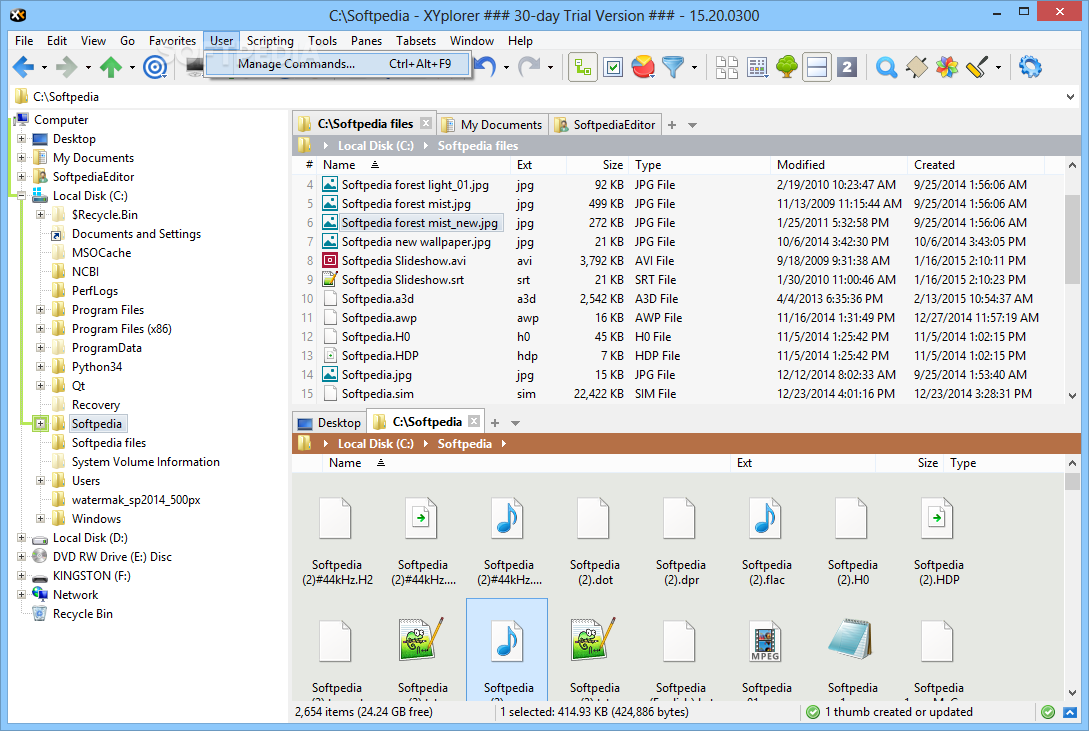Click Softpedia (2).flac thumbnail

click(766, 541)
